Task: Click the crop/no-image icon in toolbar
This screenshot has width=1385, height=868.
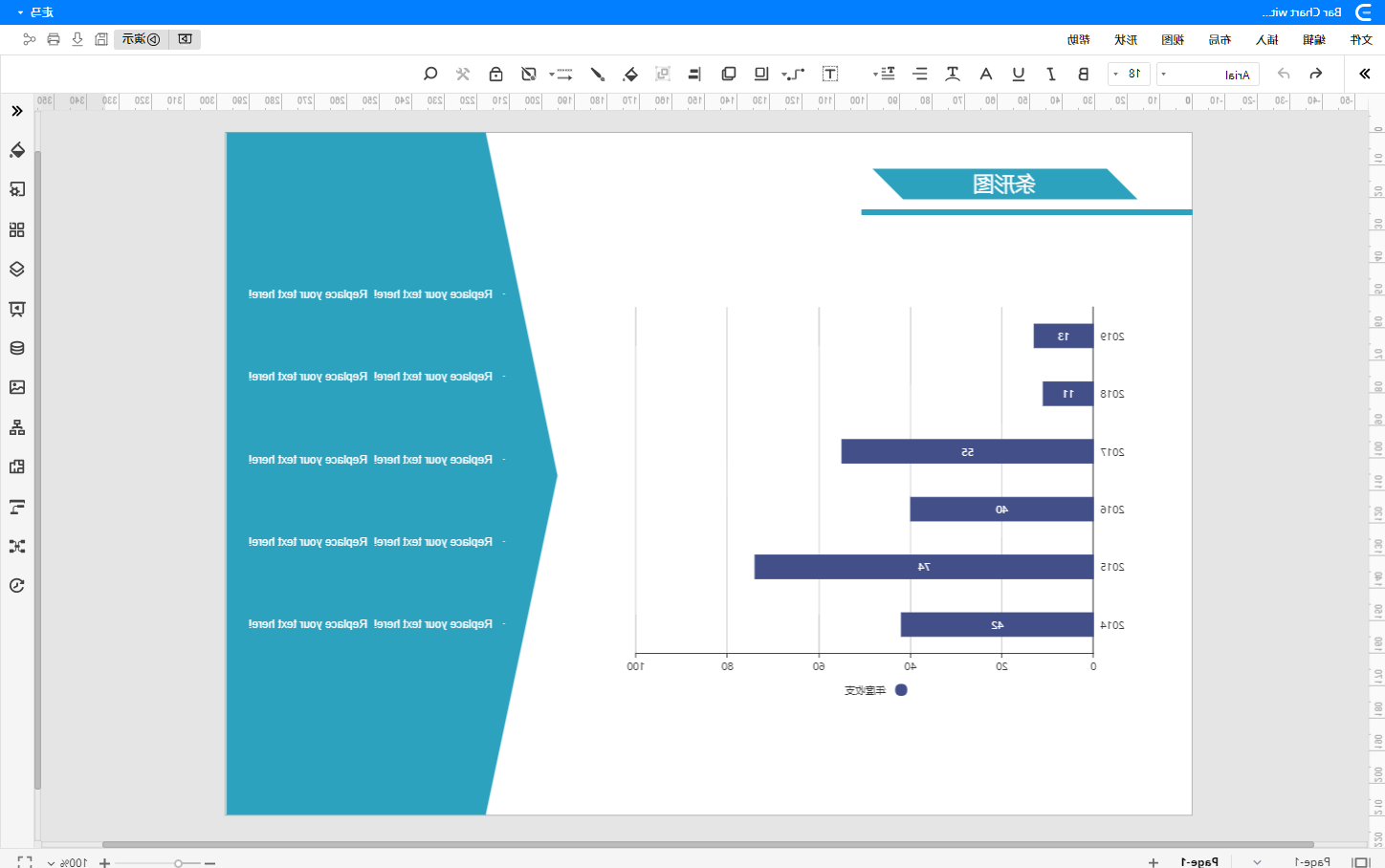Action: coord(529,74)
